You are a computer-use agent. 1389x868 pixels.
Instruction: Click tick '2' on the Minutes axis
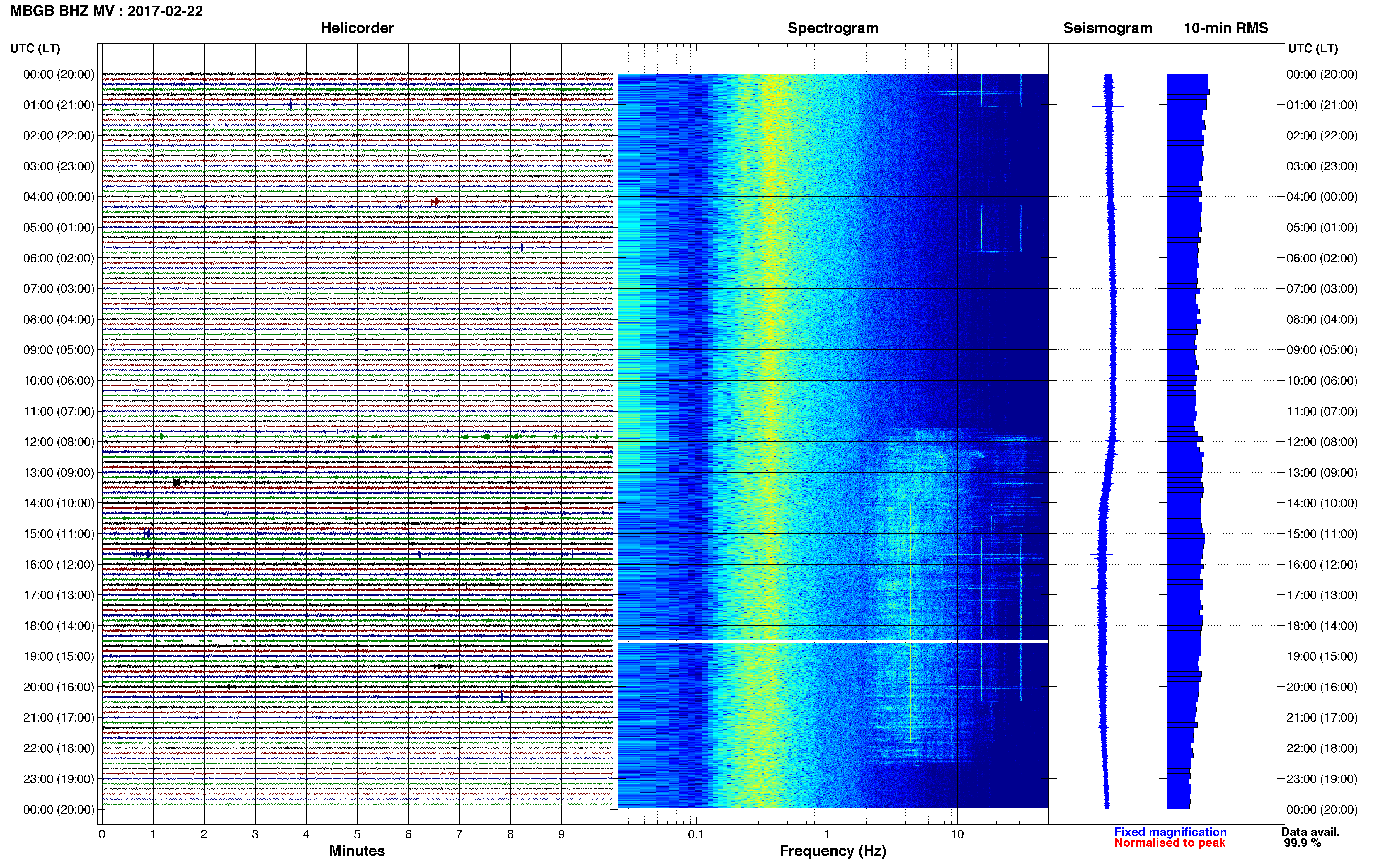pos(204,835)
